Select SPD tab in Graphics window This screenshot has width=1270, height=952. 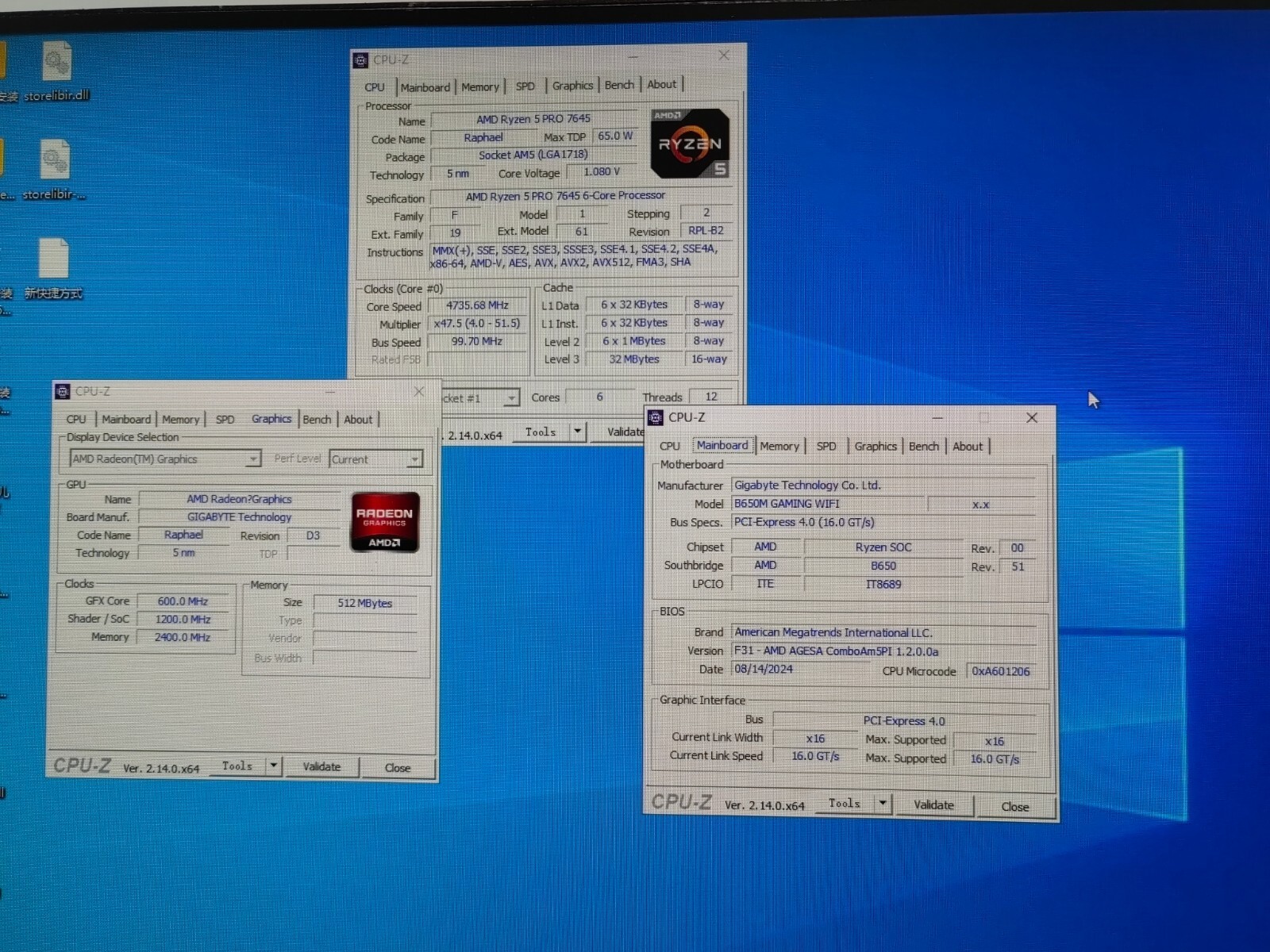[225, 419]
